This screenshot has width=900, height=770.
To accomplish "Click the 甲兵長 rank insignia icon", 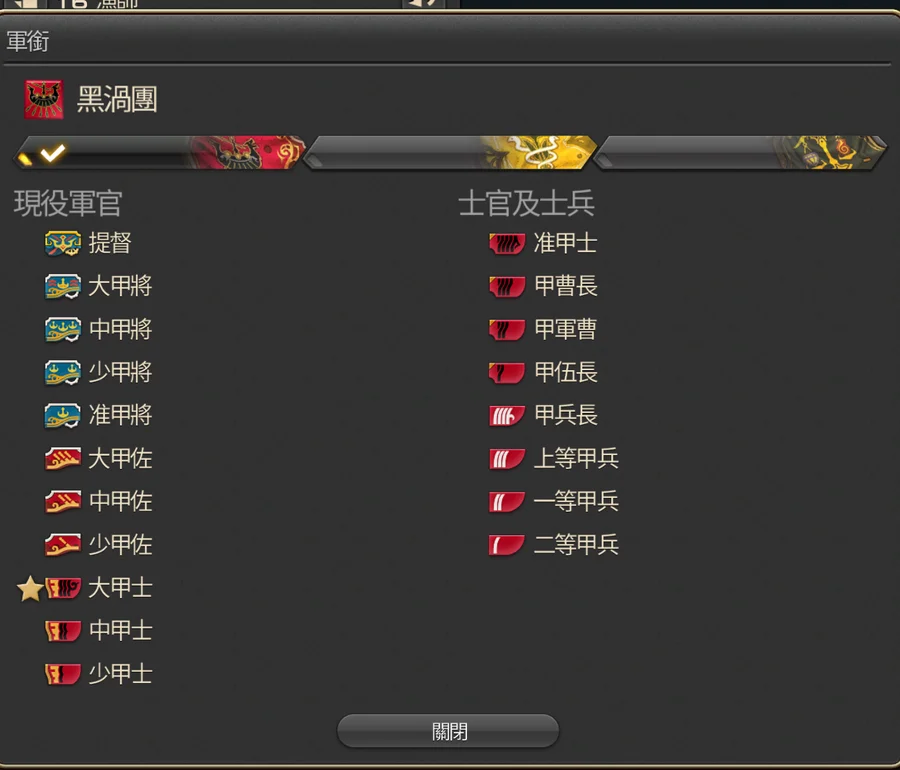I will (507, 415).
